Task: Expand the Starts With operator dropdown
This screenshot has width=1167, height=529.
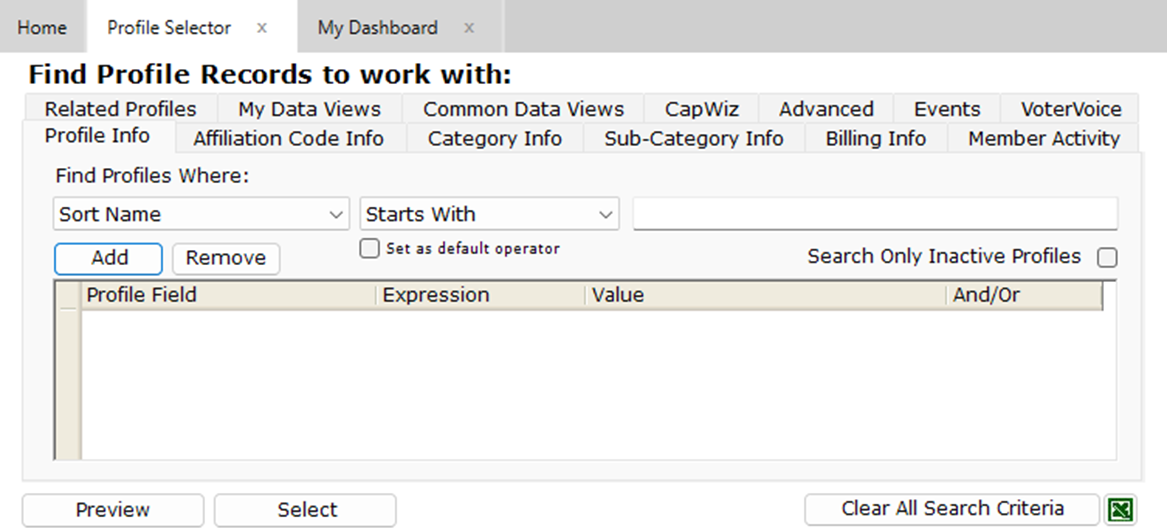Action: (489, 214)
